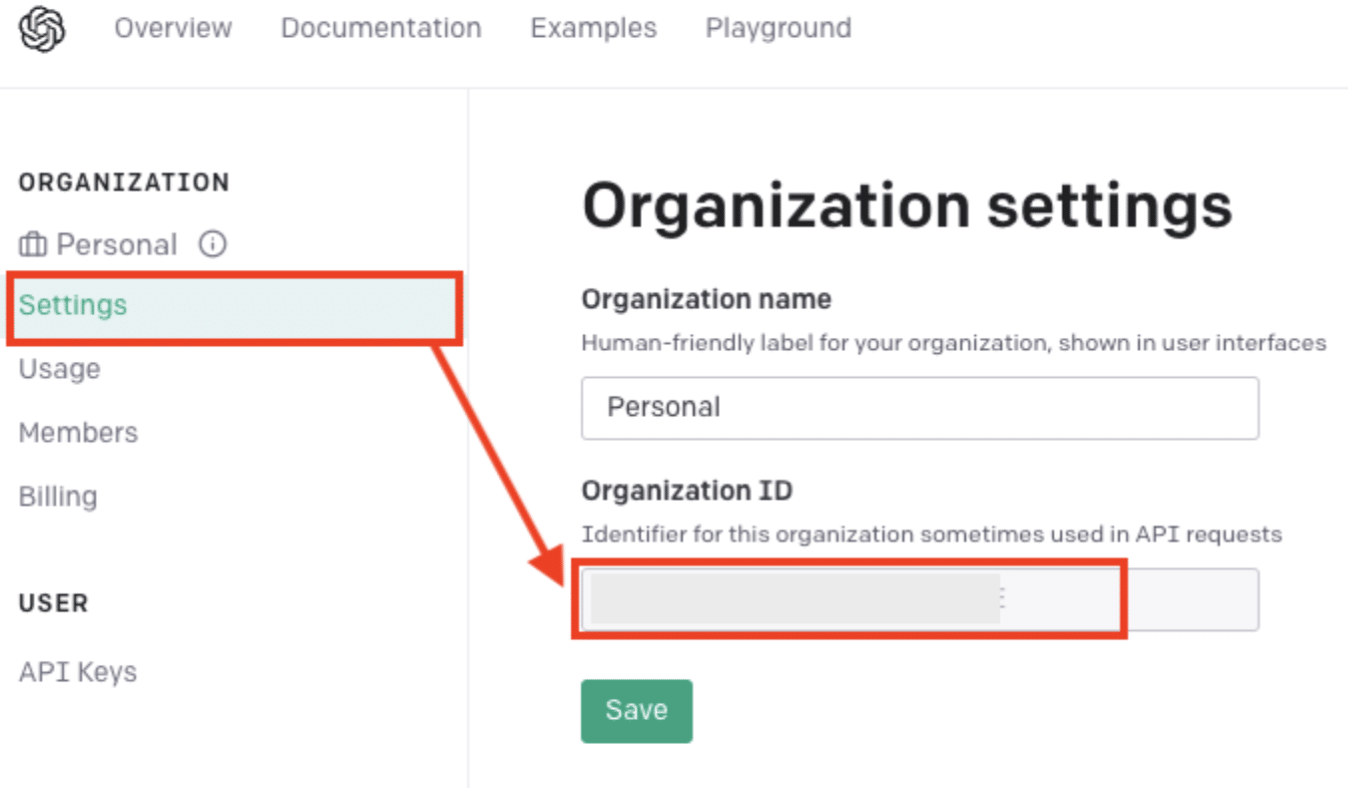1348x788 pixels.
Task: Select Settings in the Organization sidebar
Action: (x=71, y=305)
